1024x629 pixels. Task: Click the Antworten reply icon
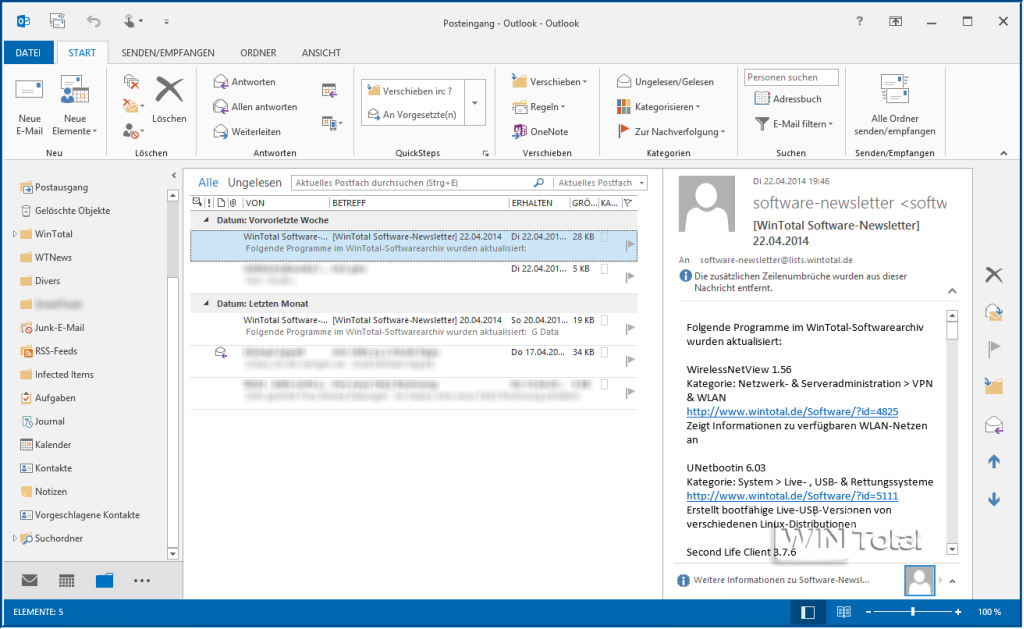[221, 82]
